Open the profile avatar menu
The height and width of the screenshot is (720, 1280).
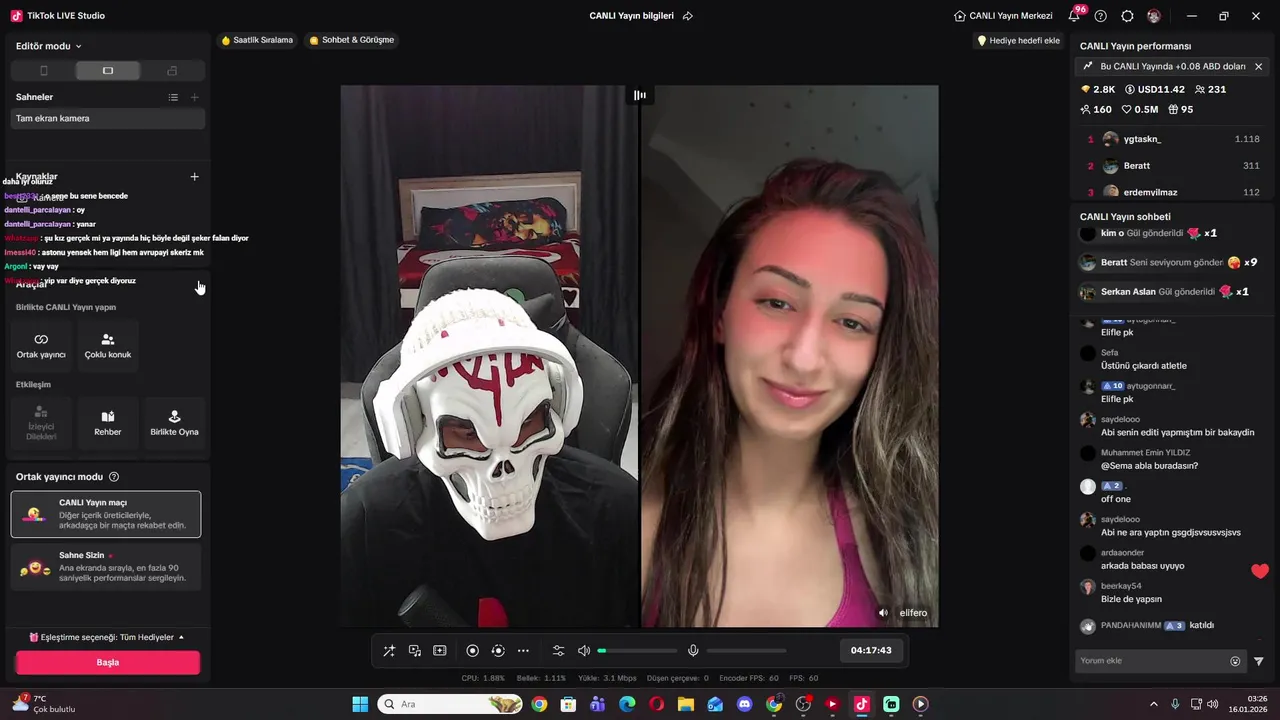click(x=1154, y=16)
